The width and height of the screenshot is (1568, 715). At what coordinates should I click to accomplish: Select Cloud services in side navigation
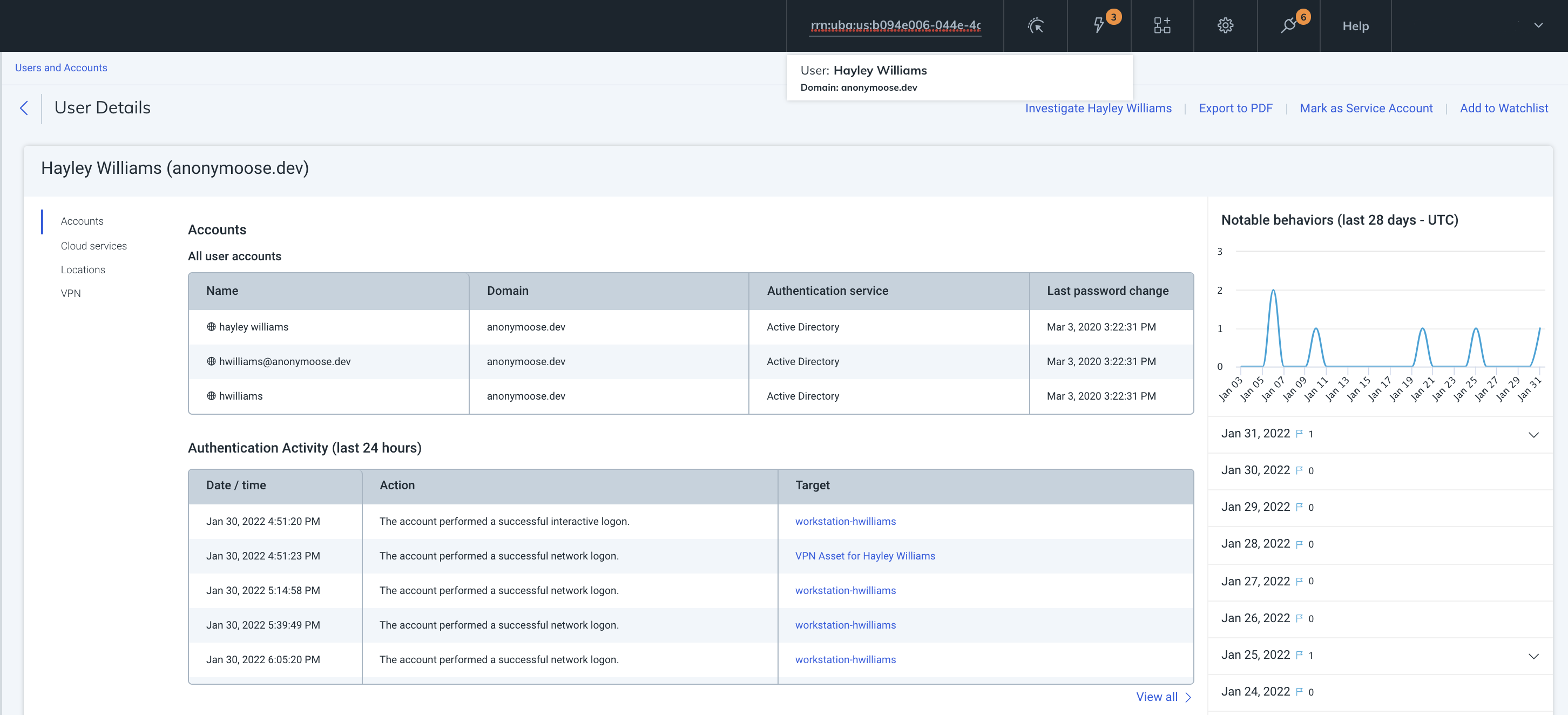tap(94, 245)
